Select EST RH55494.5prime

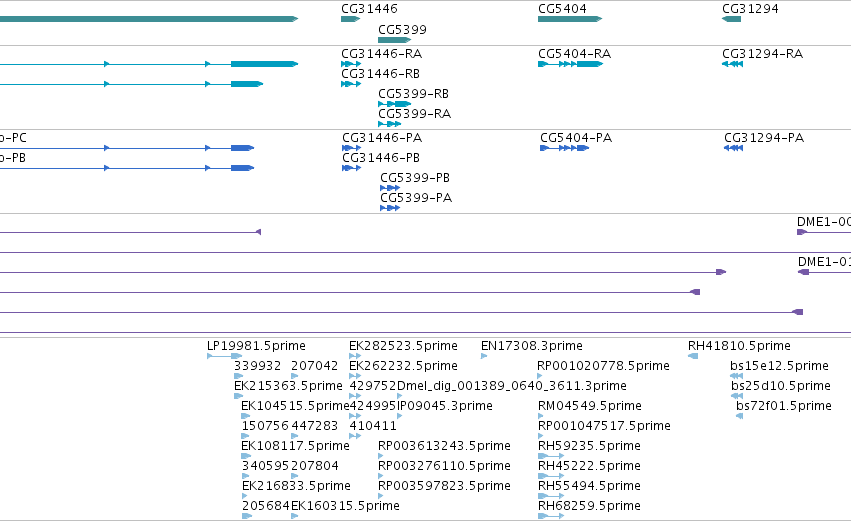589,487
